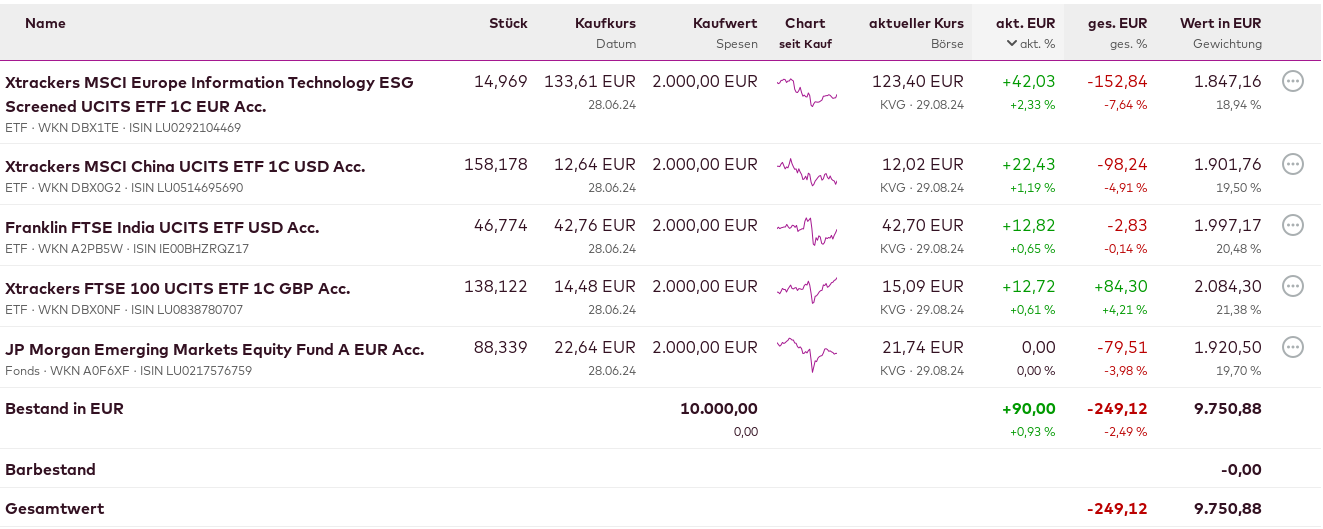Open mini chart of Xtrackers FTSE 100 ETF
The height and width of the screenshot is (529, 1323).
pos(806,291)
